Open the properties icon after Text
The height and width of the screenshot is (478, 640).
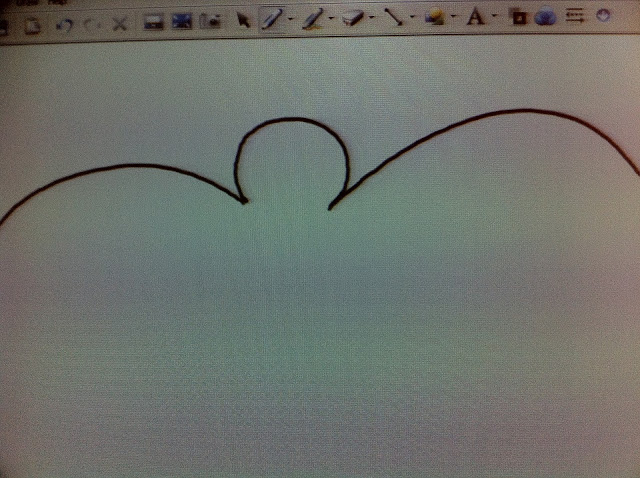tap(519, 17)
